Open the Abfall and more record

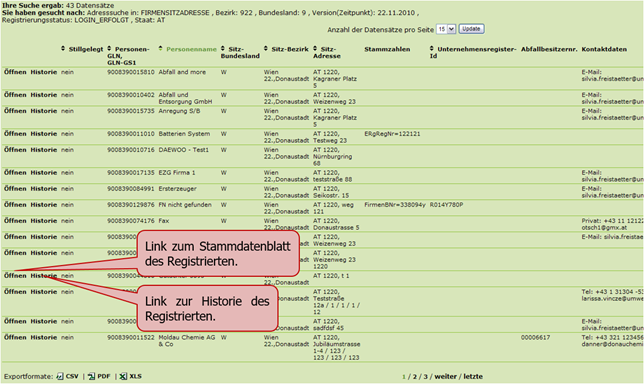click(15, 72)
